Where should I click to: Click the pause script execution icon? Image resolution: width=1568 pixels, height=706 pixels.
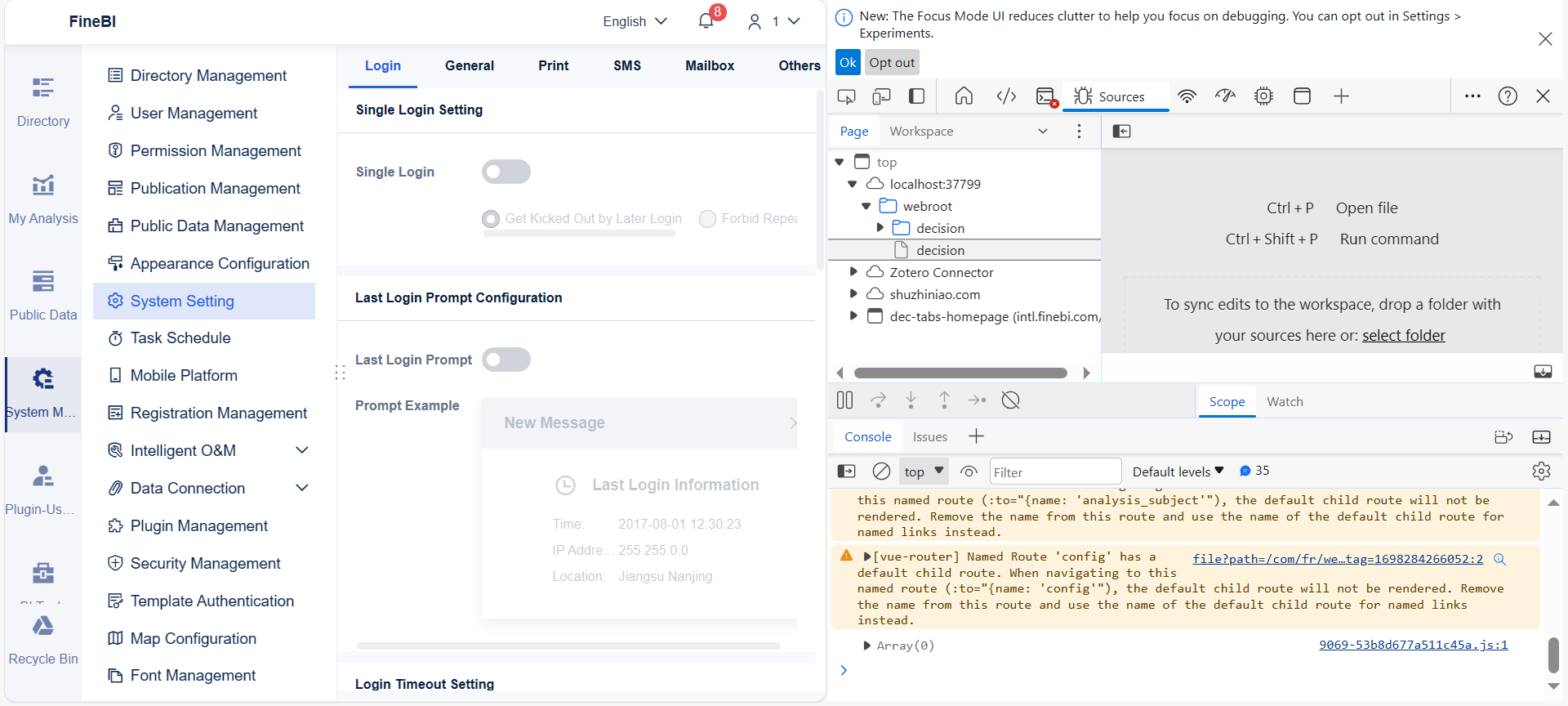click(x=844, y=400)
